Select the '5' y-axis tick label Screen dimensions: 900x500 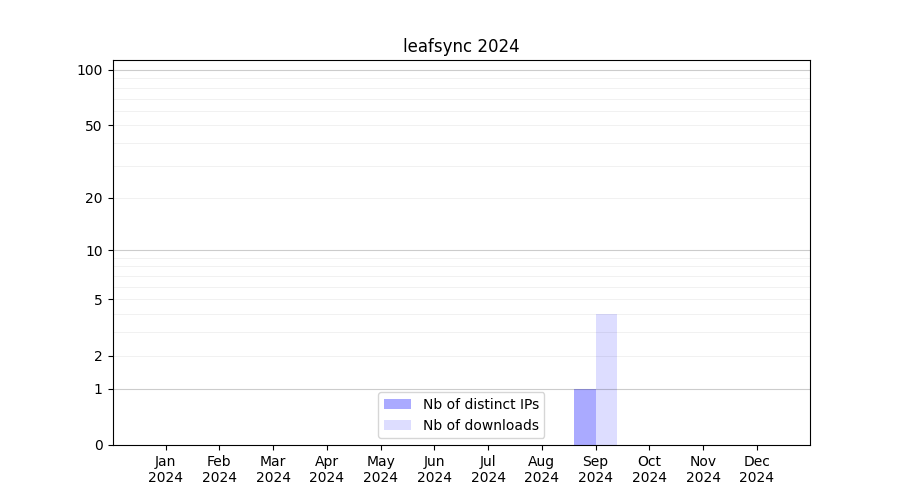(x=98, y=300)
